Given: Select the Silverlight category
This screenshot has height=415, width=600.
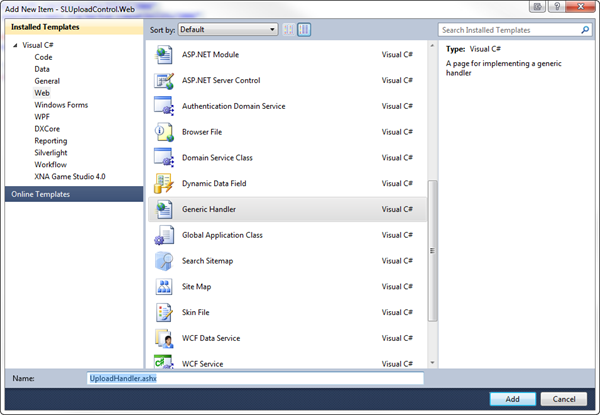Looking at the screenshot, I should [51, 153].
